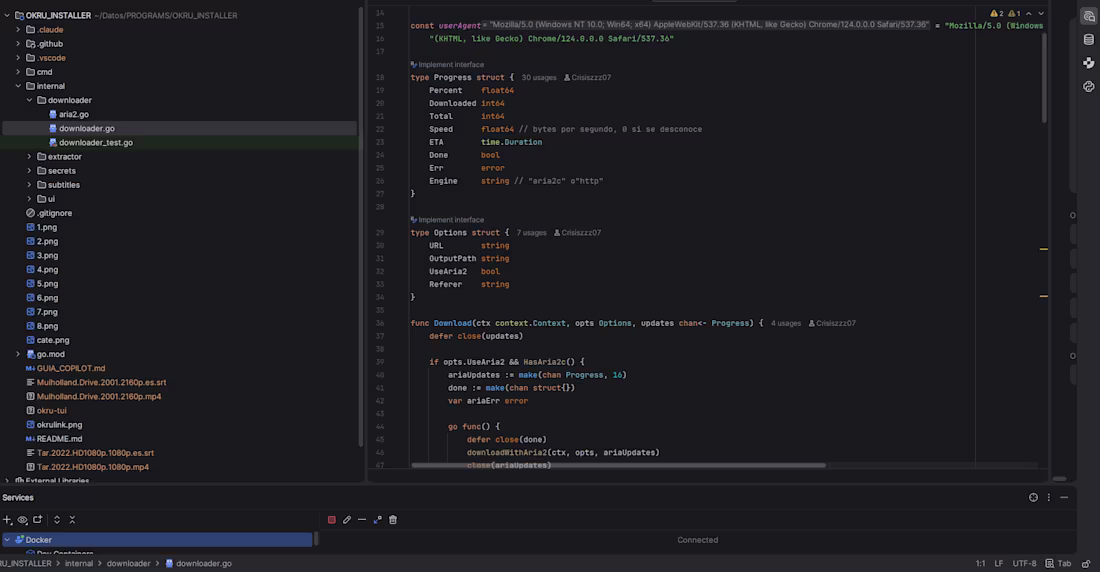The height and width of the screenshot is (572, 1100).
Task: Click the '30 usages' inlay hint
Action: click(x=539, y=78)
